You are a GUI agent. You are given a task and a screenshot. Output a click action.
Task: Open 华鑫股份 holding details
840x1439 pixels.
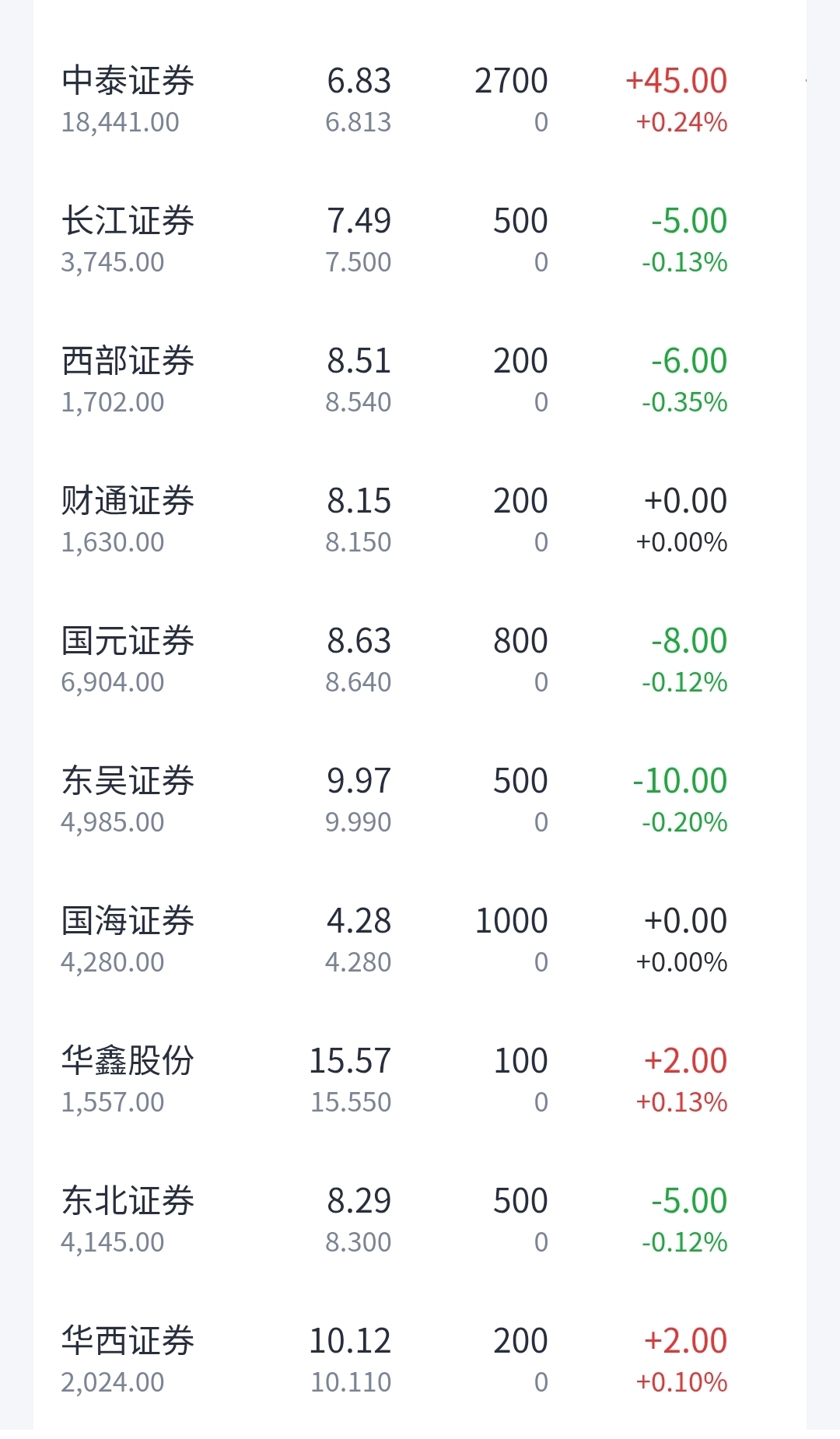point(420,1080)
